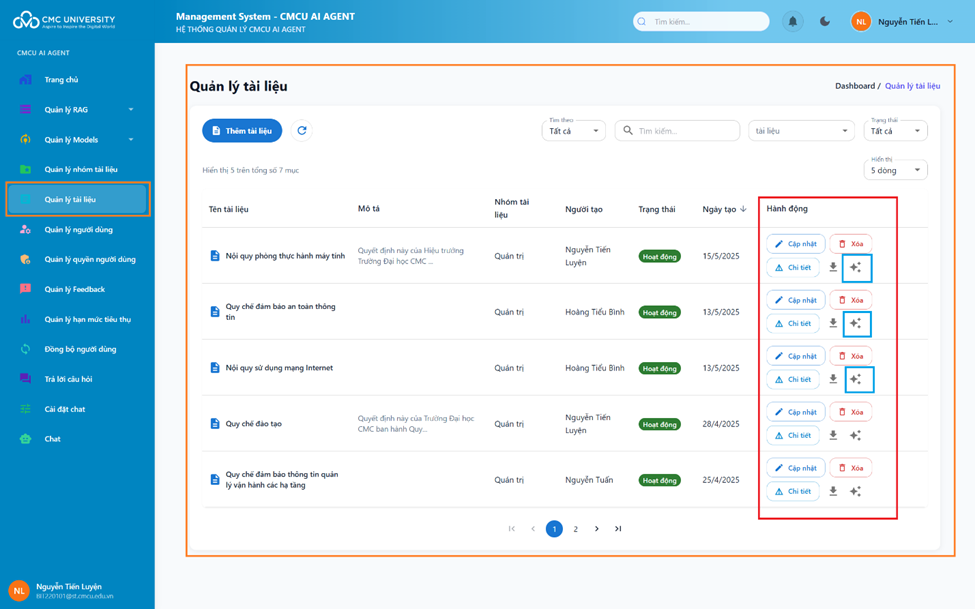
Task: Click sparkle AI icon for Nội quy sử dụng mạng Internet
Action: tap(856, 379)
